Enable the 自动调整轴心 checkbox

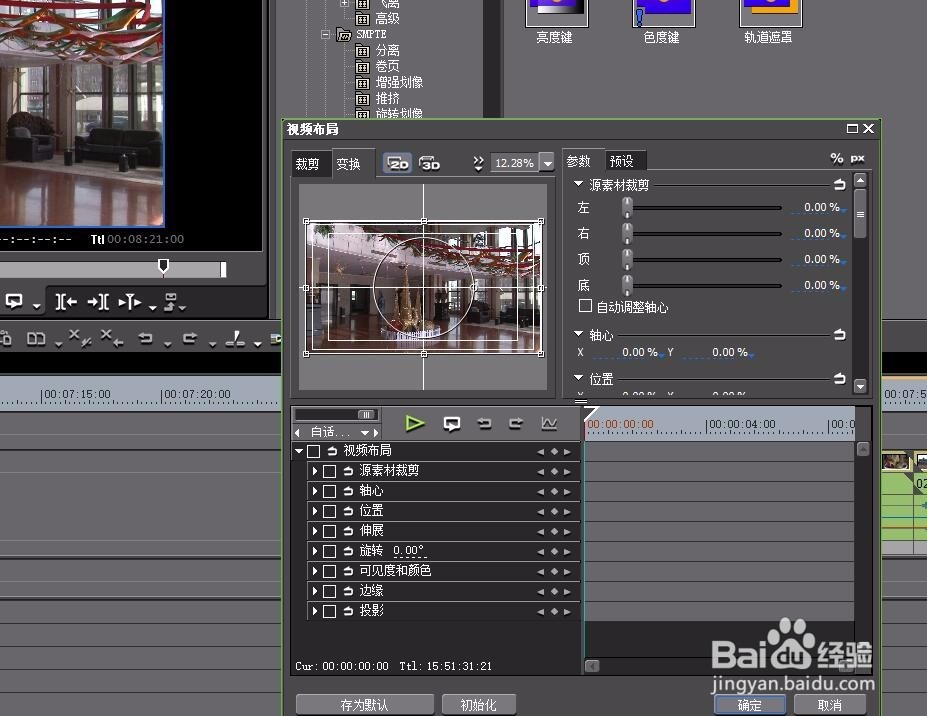coord(586,307)
